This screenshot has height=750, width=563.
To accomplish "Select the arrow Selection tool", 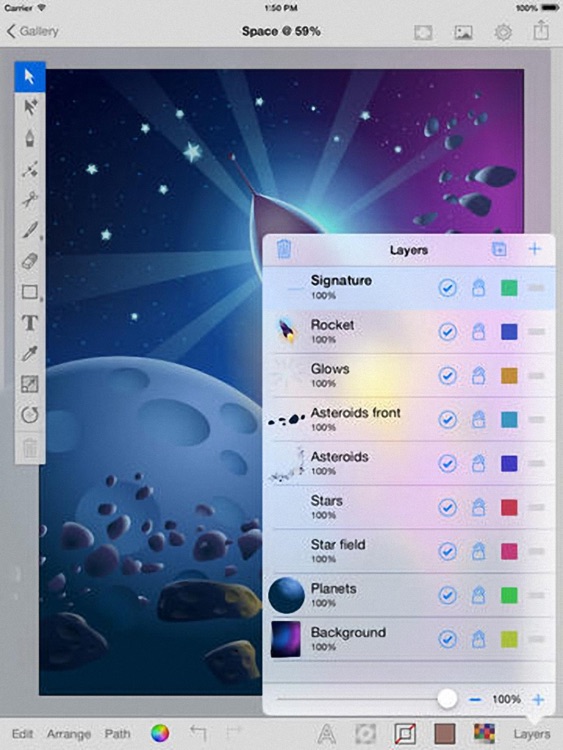I will [30, 77].
